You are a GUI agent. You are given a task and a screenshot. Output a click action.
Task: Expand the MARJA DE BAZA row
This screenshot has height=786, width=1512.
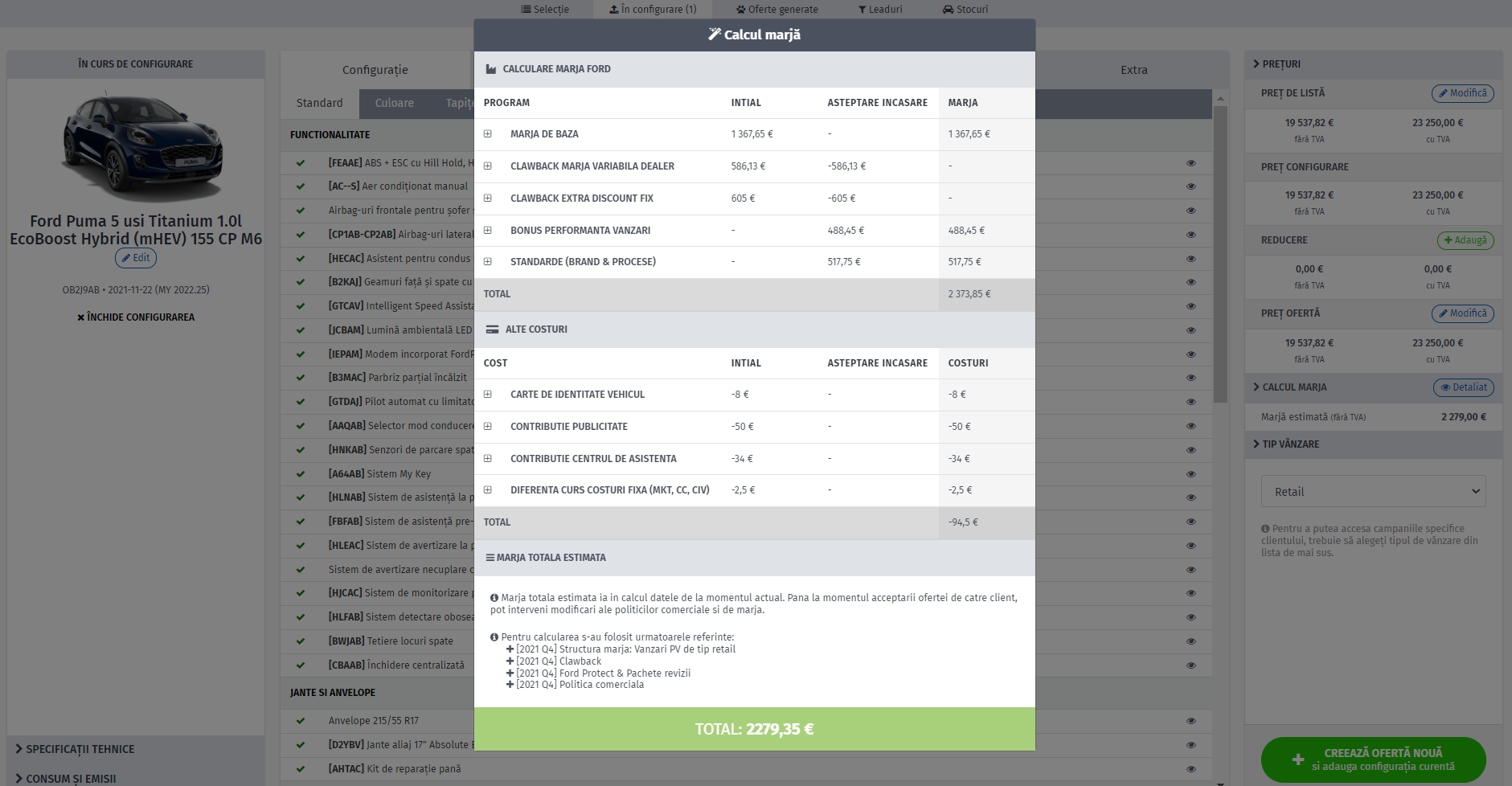pyautogui.click(x=487, y=134)
